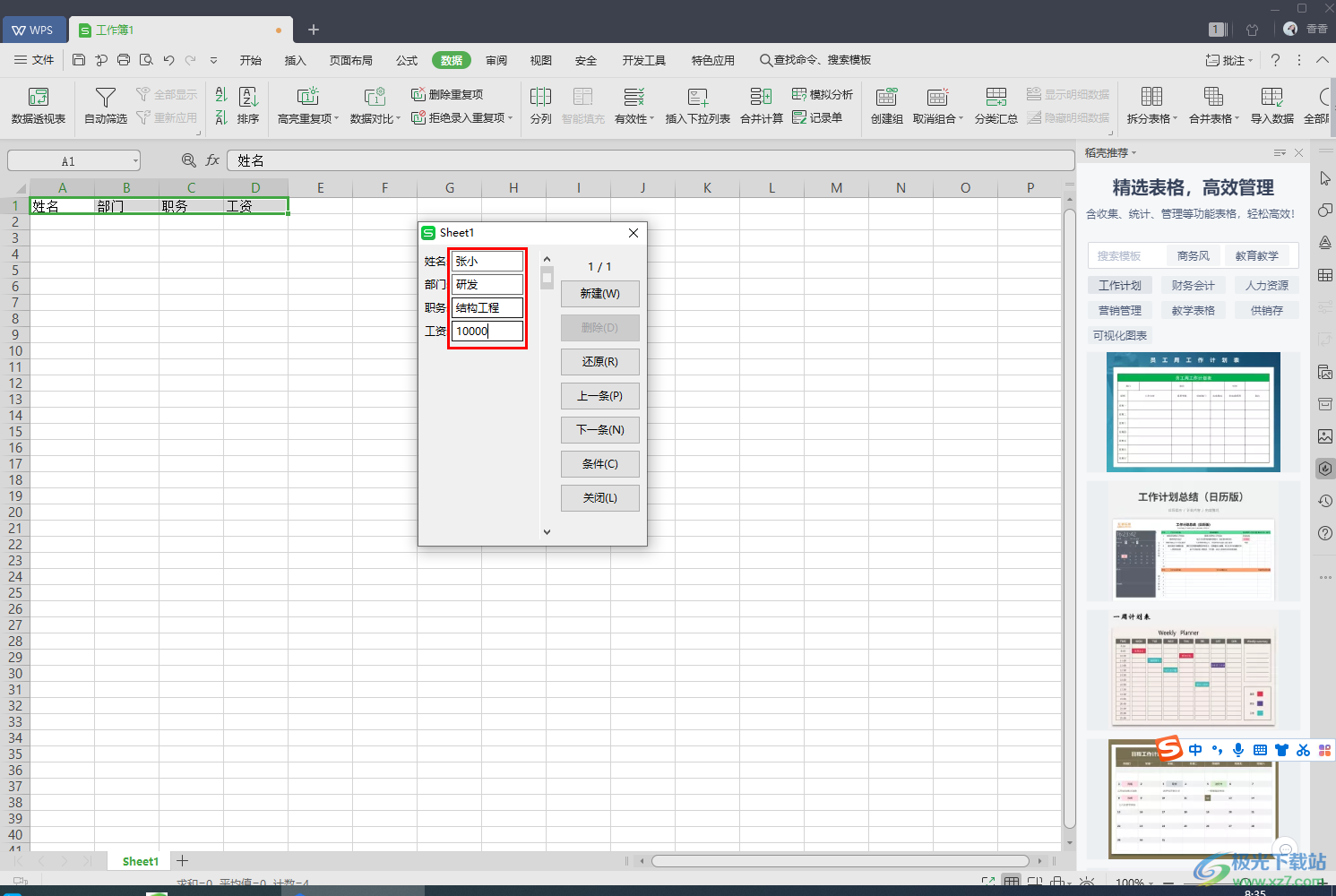The height and width of the screenshot is (896, 1336).
Task: Select the 人力资源 template category
Action: (x=1267, y=286)
